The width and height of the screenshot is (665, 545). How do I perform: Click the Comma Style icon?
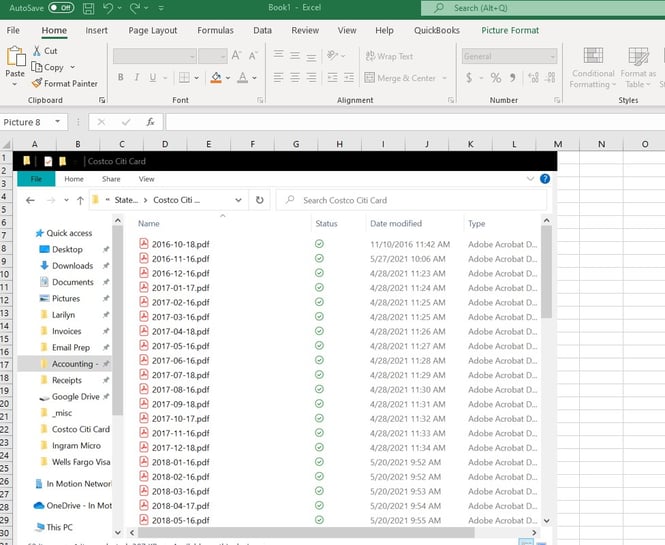tap(513, 78)
